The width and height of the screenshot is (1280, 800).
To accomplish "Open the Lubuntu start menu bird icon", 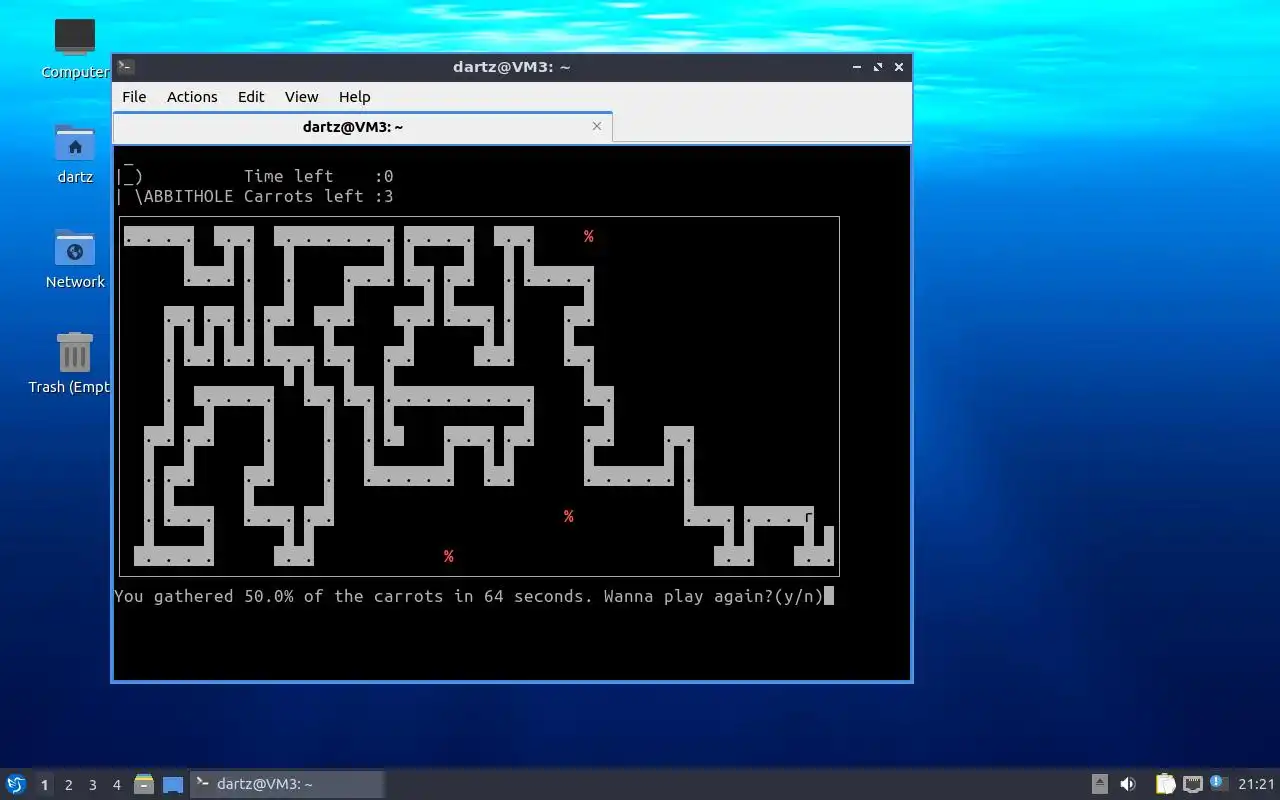I will [15, 784].
